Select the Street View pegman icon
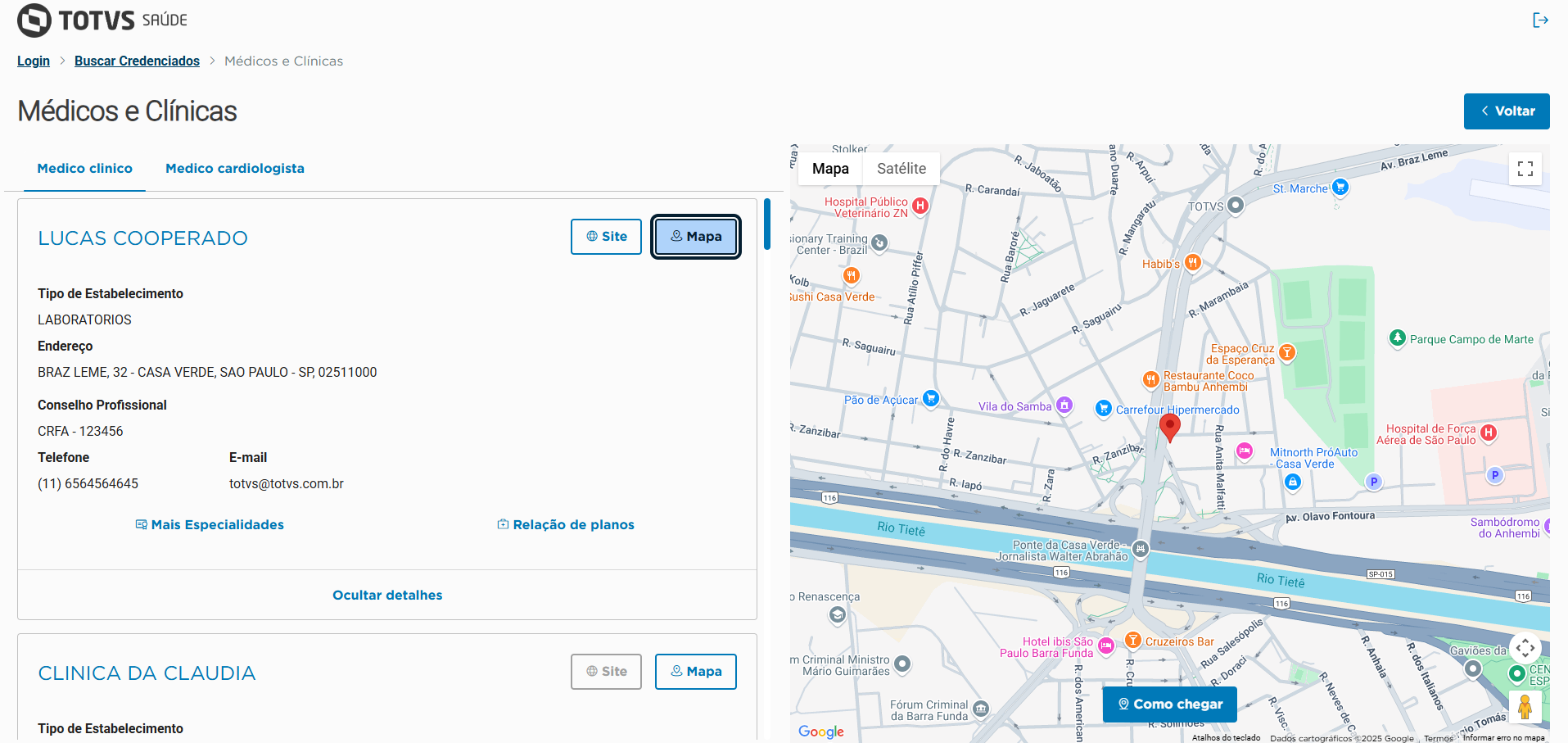Screen dimensions: 1568x743 (x=1525, y=706)
